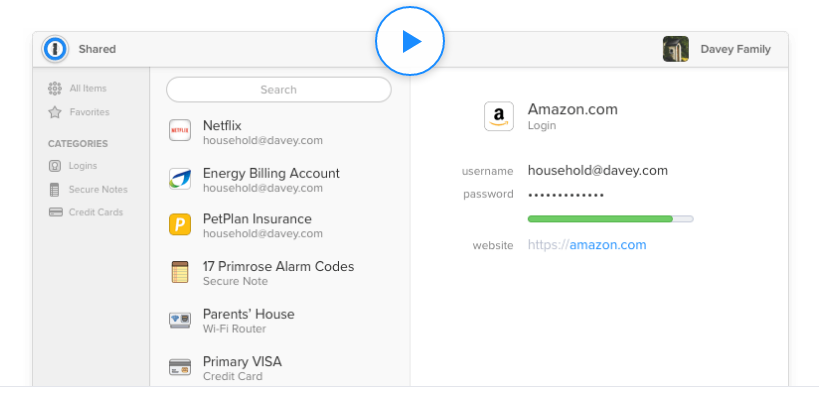Click the 17 Primrose Alarm Codes note icon
Screen dimensions: 819x409
point(180,272)
